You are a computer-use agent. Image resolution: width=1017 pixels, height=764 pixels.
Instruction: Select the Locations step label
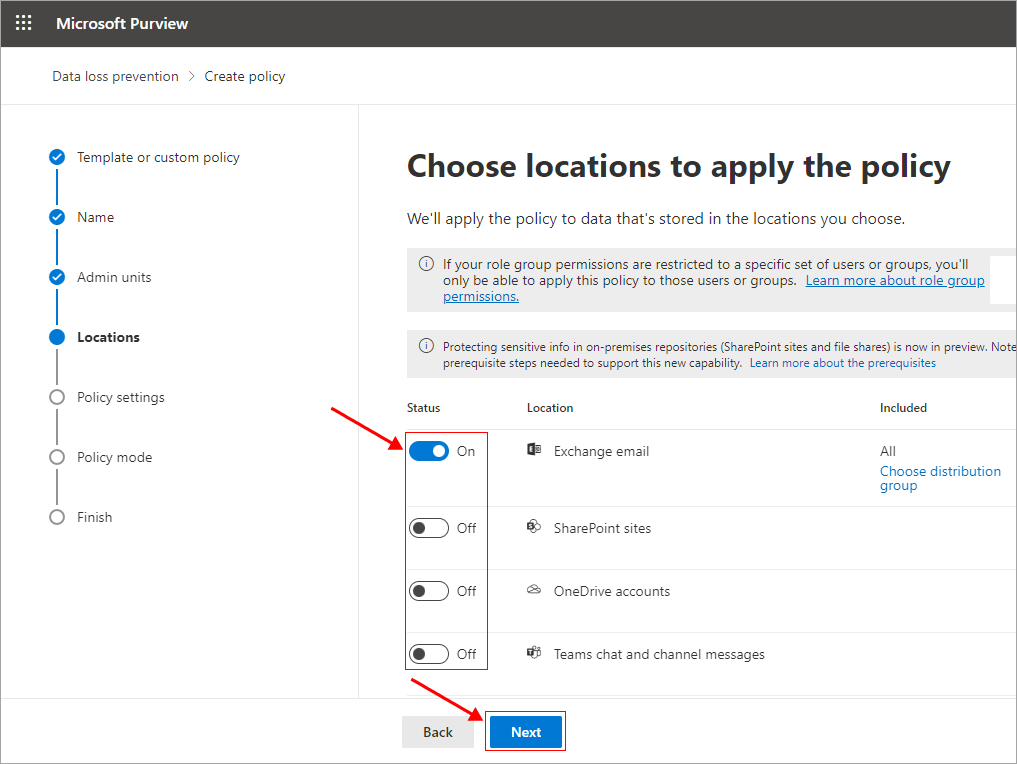[x=108, y=337]
